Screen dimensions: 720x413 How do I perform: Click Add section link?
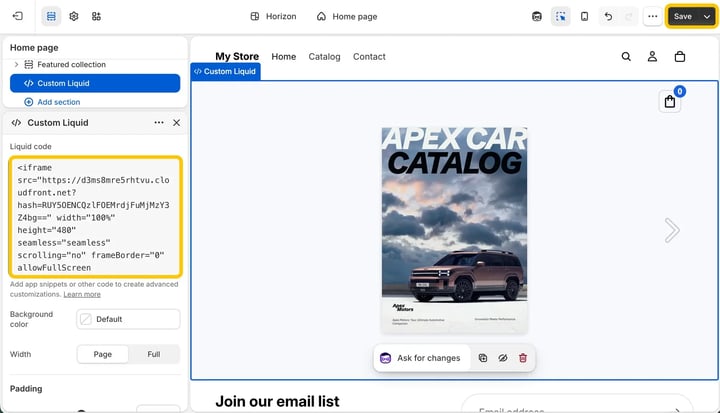(x=58, y=102)
